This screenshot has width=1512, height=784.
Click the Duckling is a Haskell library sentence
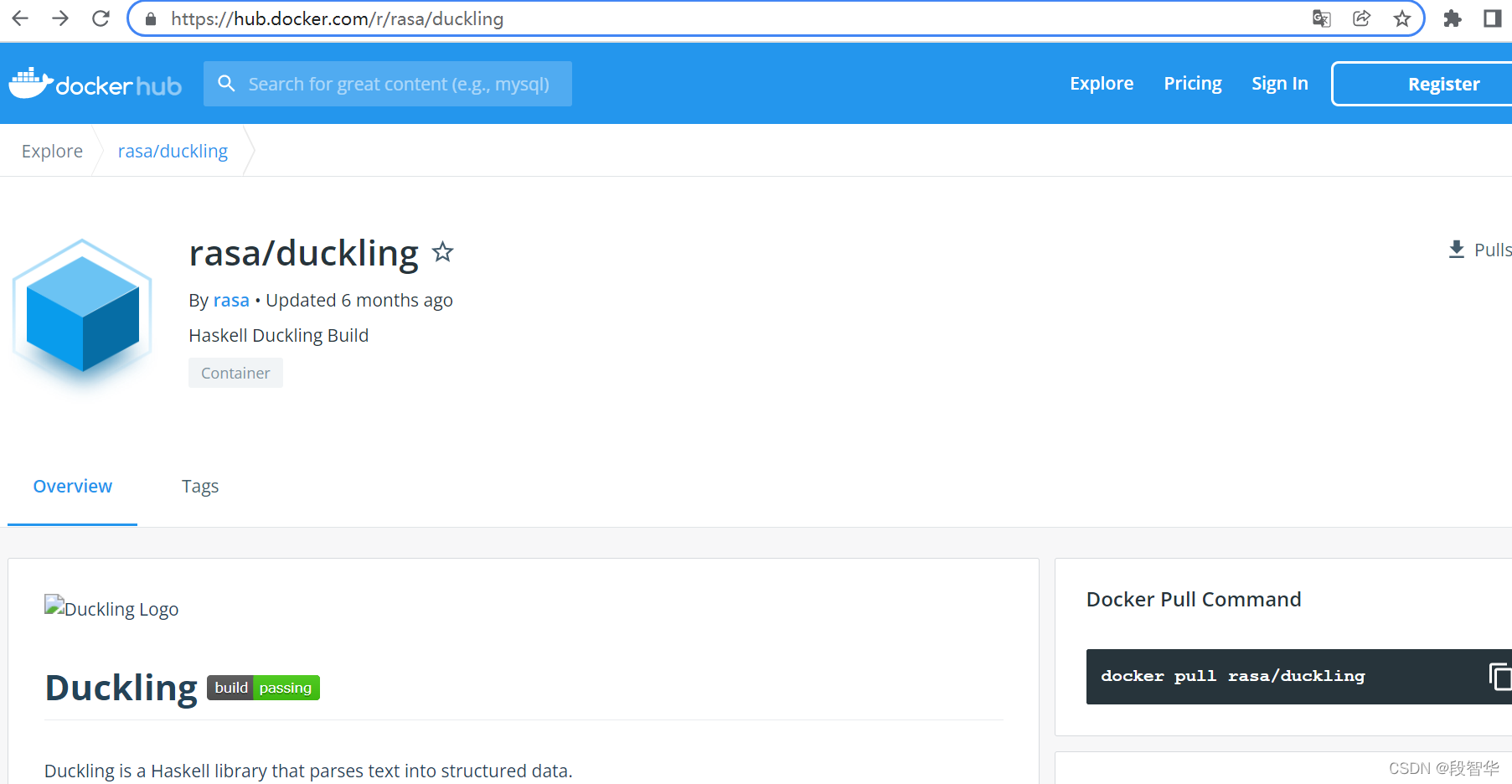pos(308,771)
